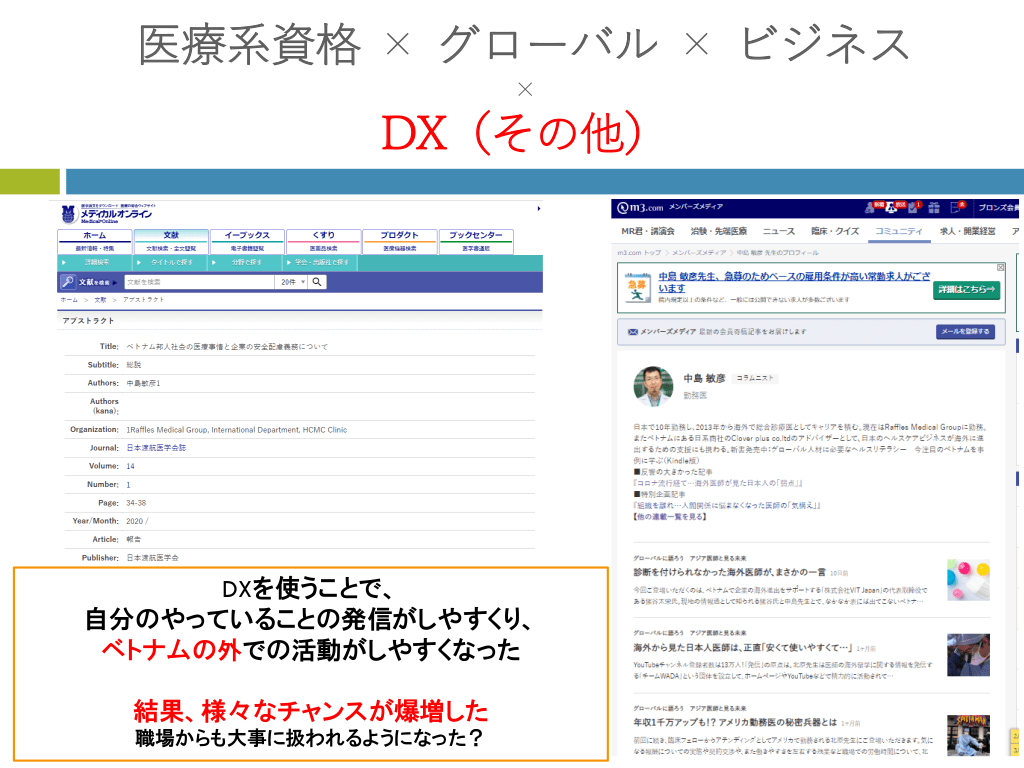Screen dimensions: 1024x768
Task: Click the search magnifier button beside 20件
Action: 317,282
